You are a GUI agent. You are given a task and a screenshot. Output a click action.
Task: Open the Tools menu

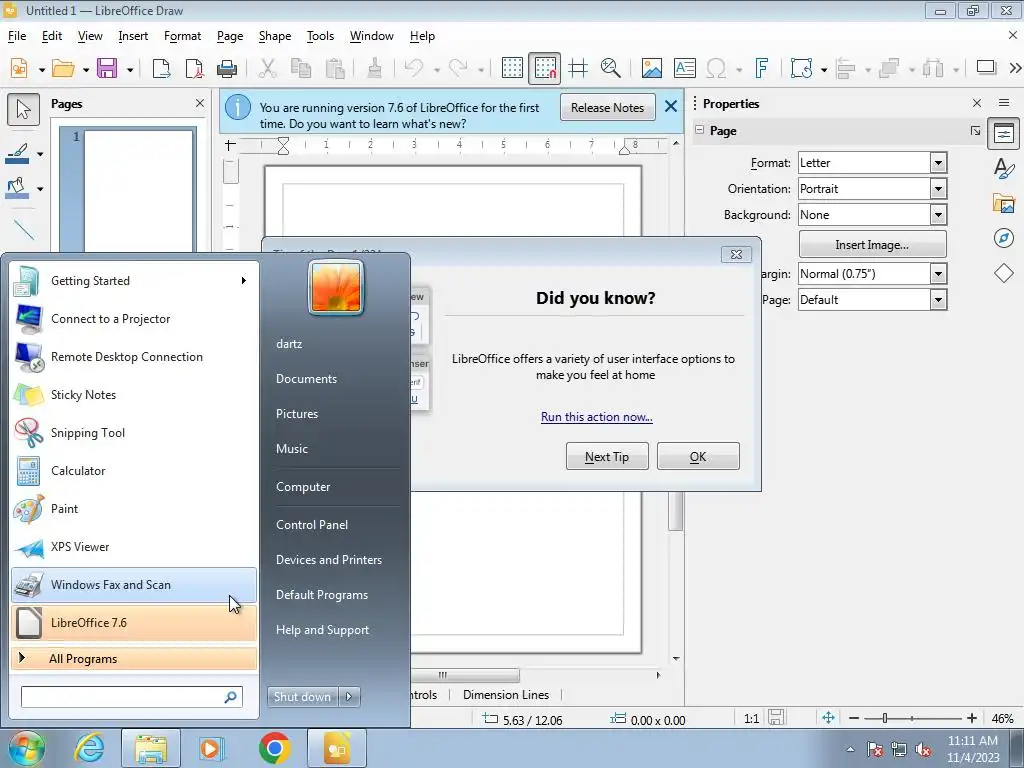320,36
